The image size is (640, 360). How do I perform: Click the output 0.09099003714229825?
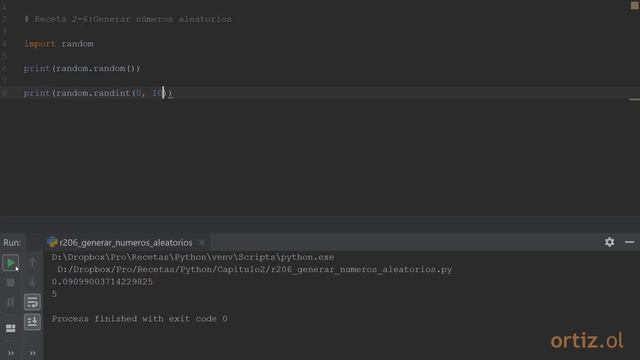[102, 282]
